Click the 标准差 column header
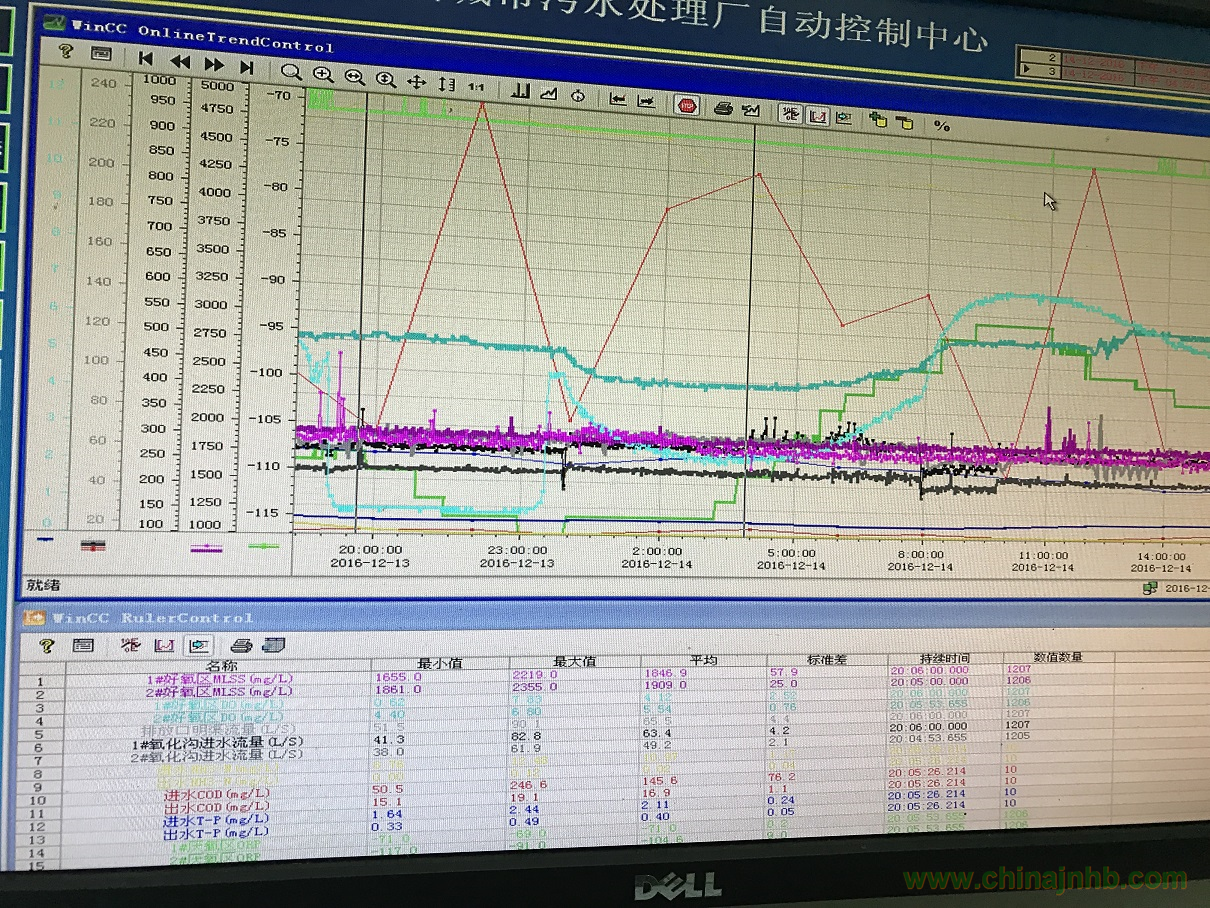This screenshot has height=908, width=1210. (x=828, y=659)
